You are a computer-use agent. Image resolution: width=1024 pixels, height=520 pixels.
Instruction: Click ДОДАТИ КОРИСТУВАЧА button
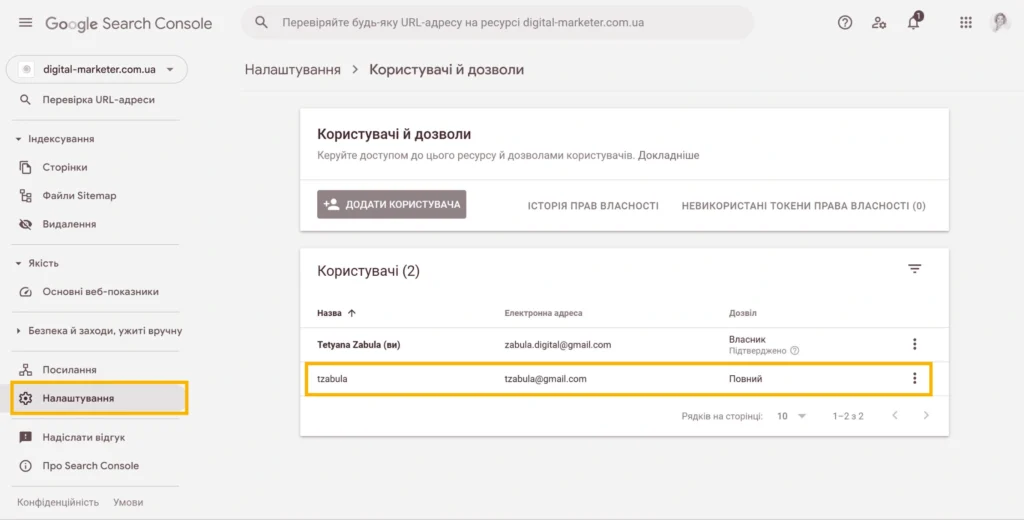point(392,204)
